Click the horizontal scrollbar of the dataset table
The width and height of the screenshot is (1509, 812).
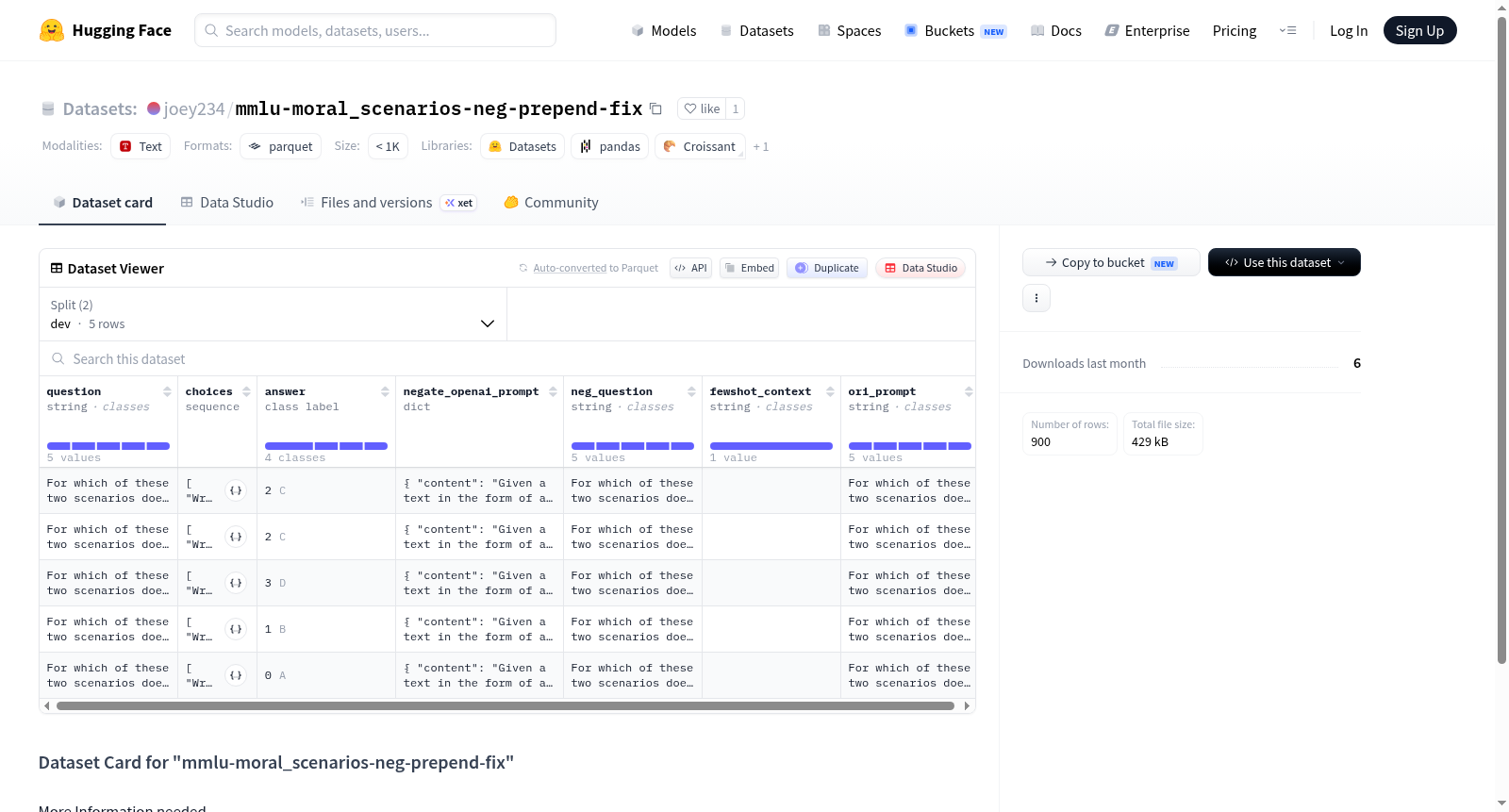click(506, 705)
